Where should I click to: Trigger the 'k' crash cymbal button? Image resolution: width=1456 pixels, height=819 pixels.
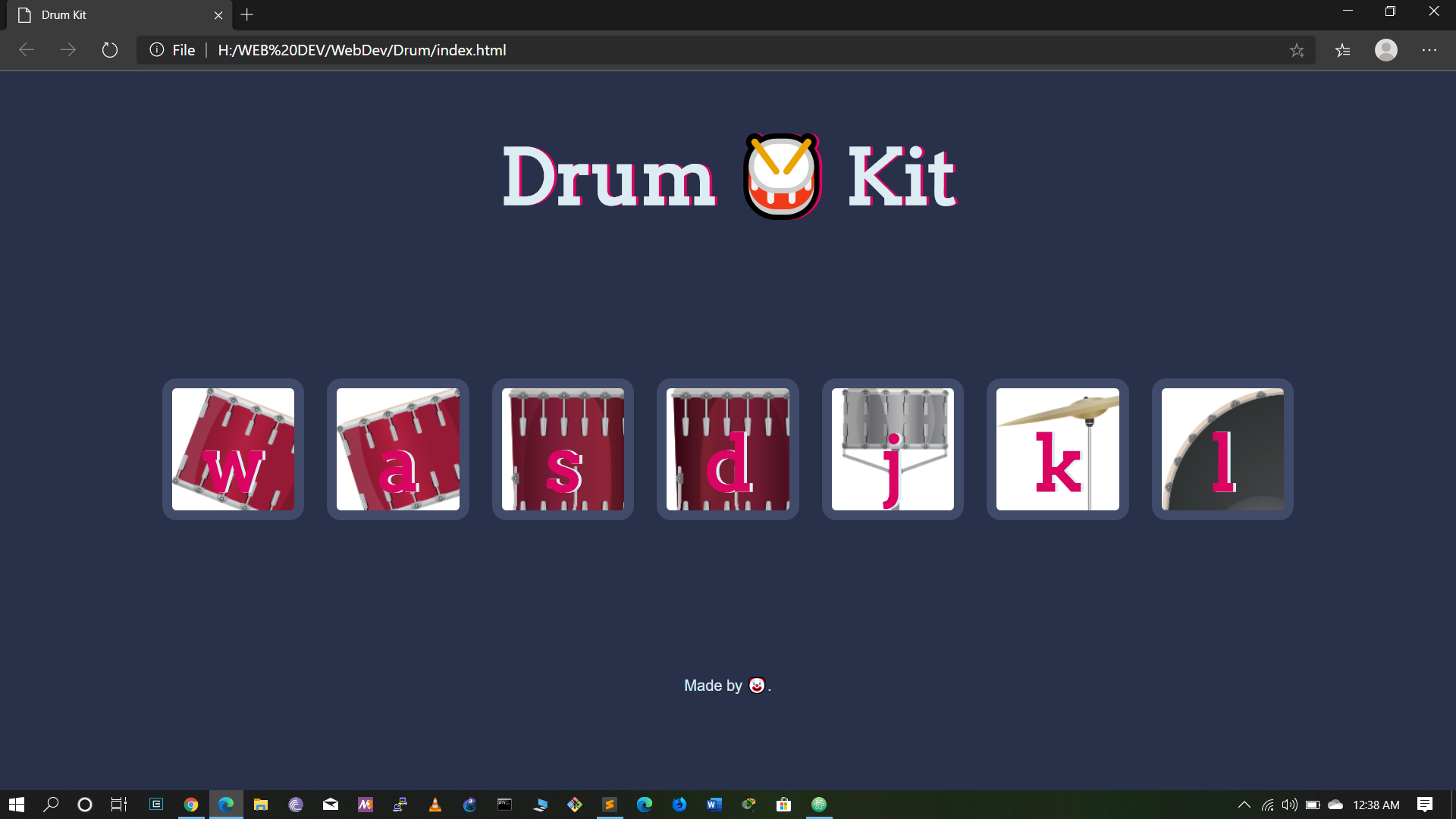click(x=1057, y=449)
